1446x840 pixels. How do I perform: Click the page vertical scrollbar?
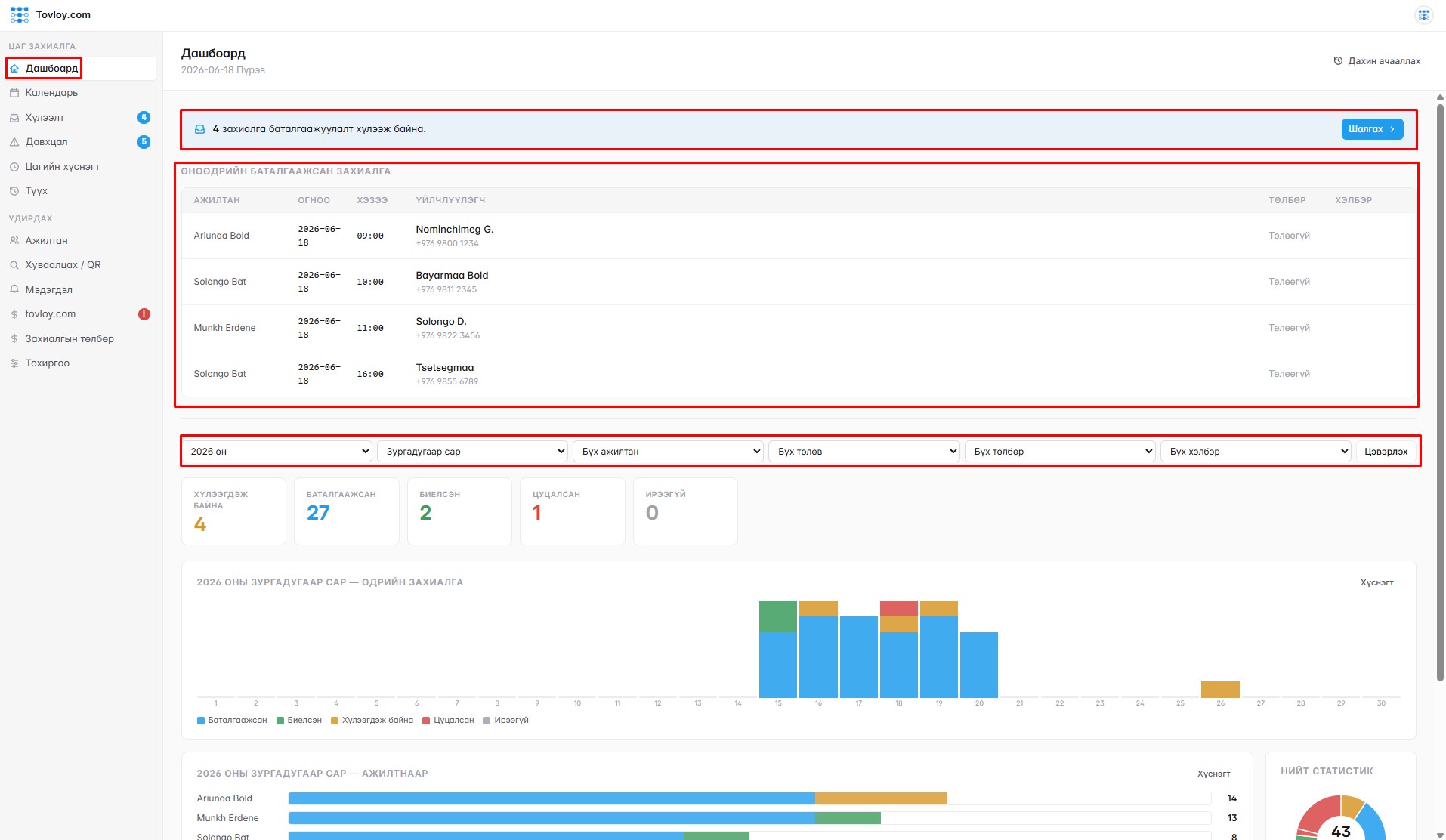tap(1440, 393)
